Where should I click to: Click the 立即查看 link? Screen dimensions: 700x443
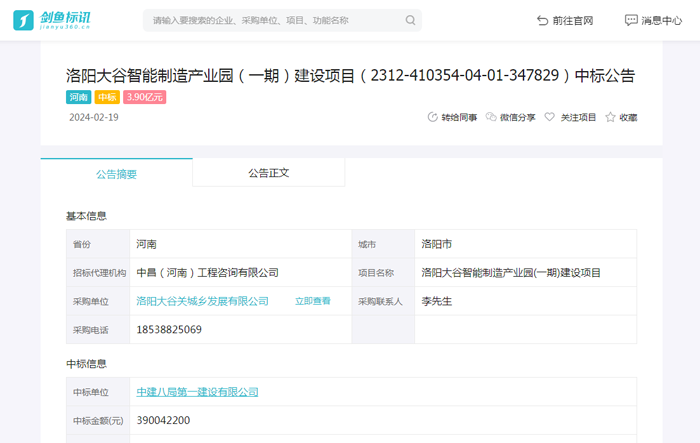click(312, 301)
